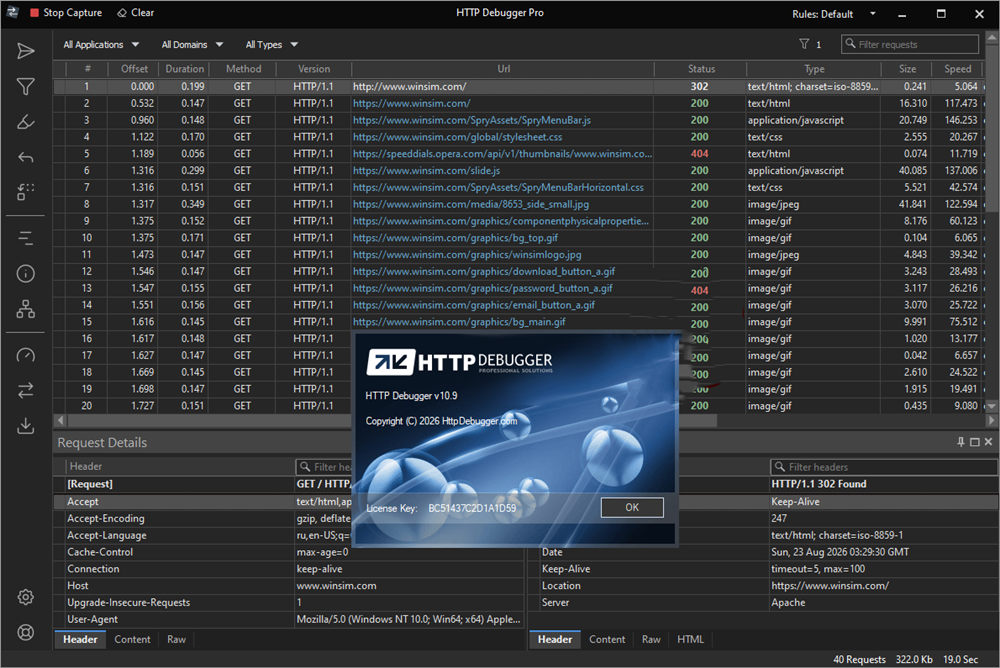Image resolution: width=1000 pixels, height=668 pixels.
Task: Sort by the Speed column header
Action: click(957, 69)
